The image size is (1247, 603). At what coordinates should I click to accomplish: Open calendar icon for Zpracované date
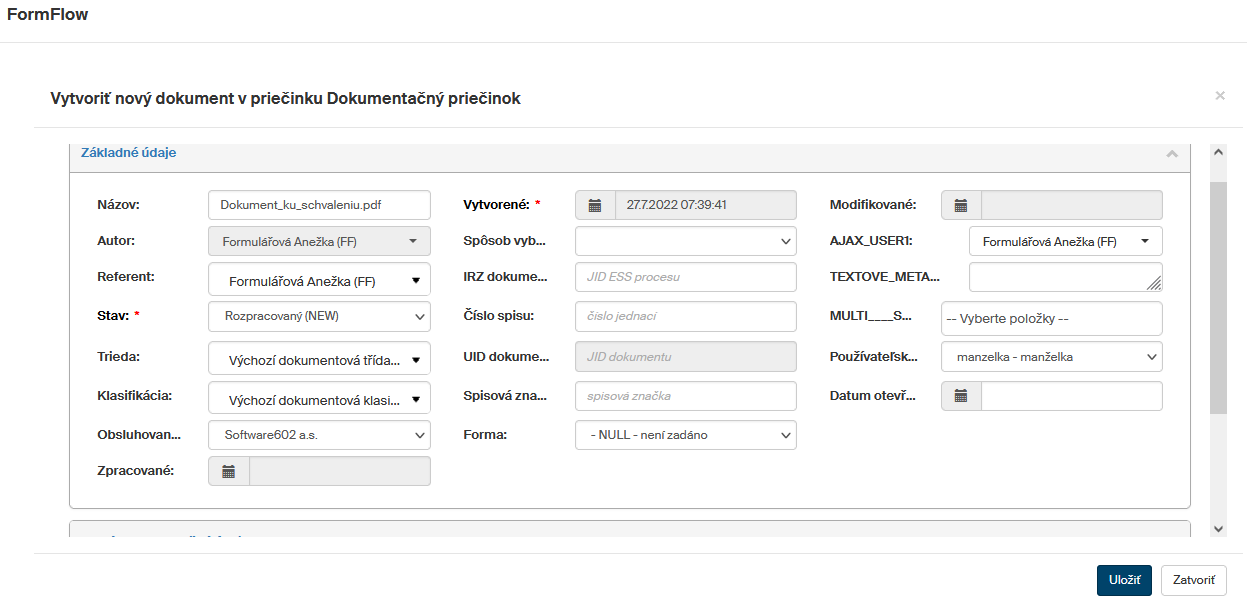click(228, 471)
